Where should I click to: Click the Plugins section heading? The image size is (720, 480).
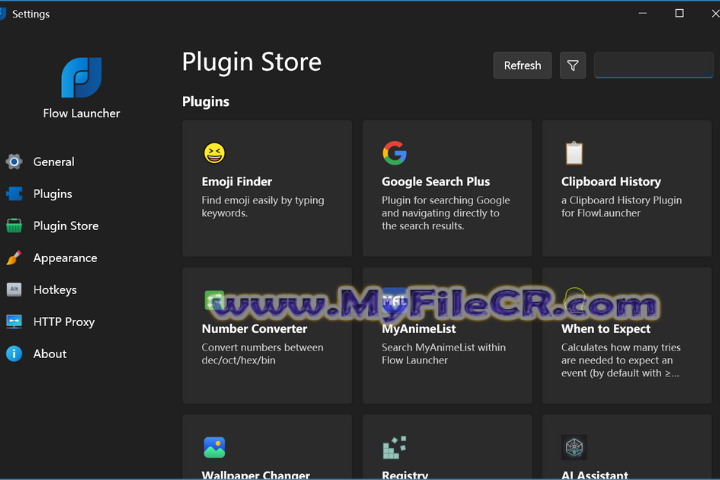206,102
